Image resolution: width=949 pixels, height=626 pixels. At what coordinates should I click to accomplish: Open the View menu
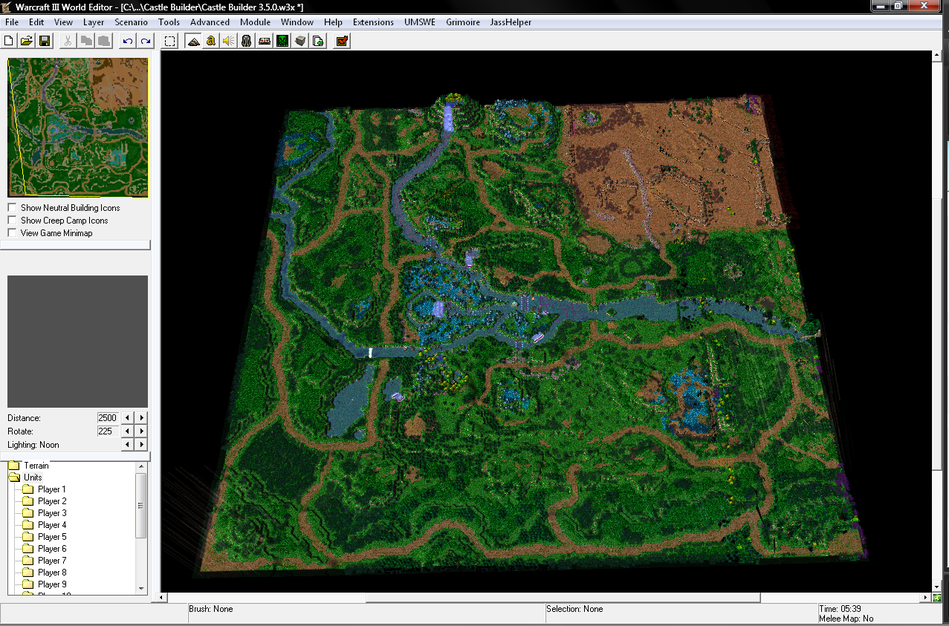pyautogui.click(x=64, y=22)
